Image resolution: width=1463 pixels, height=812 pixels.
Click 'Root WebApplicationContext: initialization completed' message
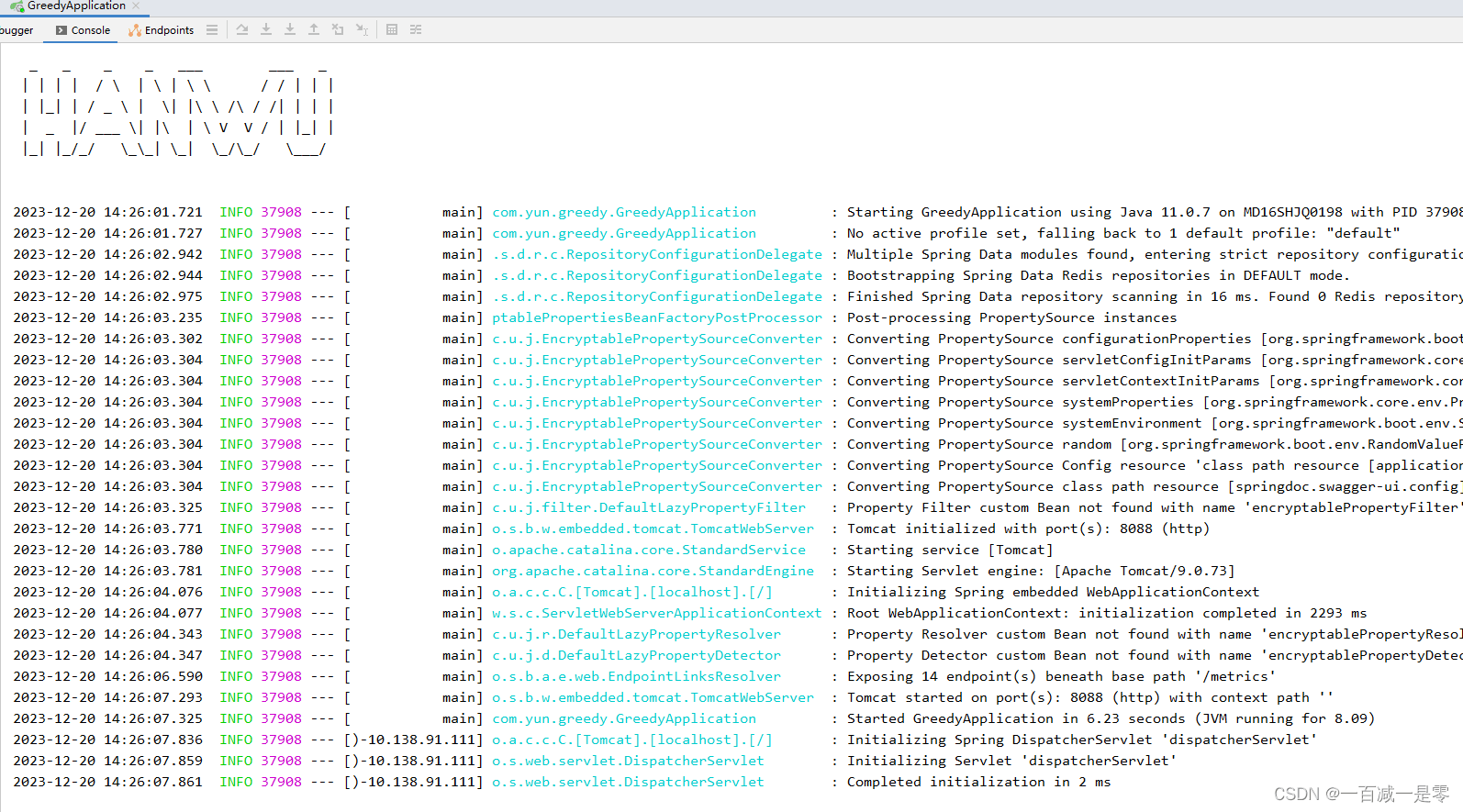click(x=1107, y=613)
